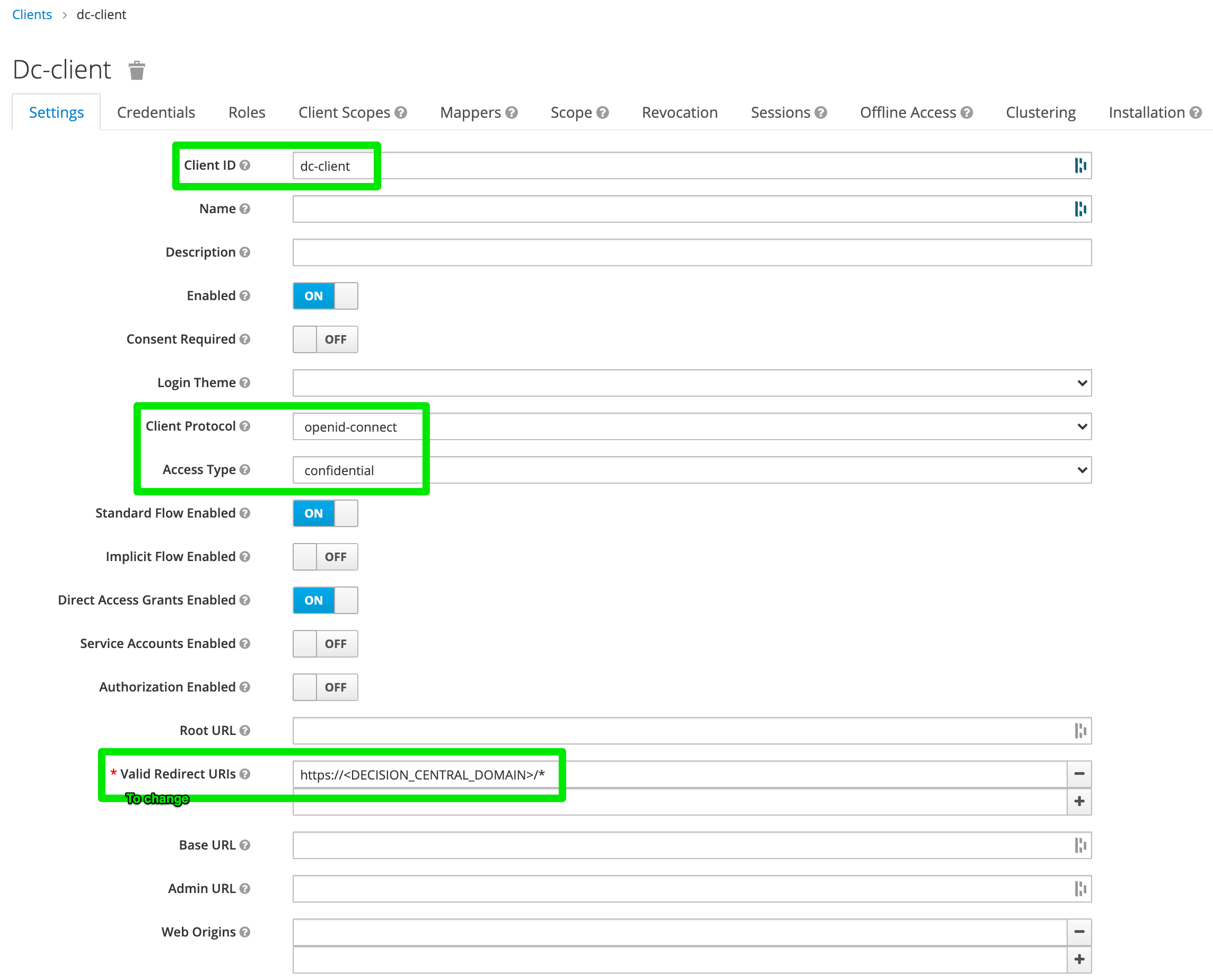Expand the Client Protocol dropdown
Screen dimensions: 1213x980
click(691, 427)
